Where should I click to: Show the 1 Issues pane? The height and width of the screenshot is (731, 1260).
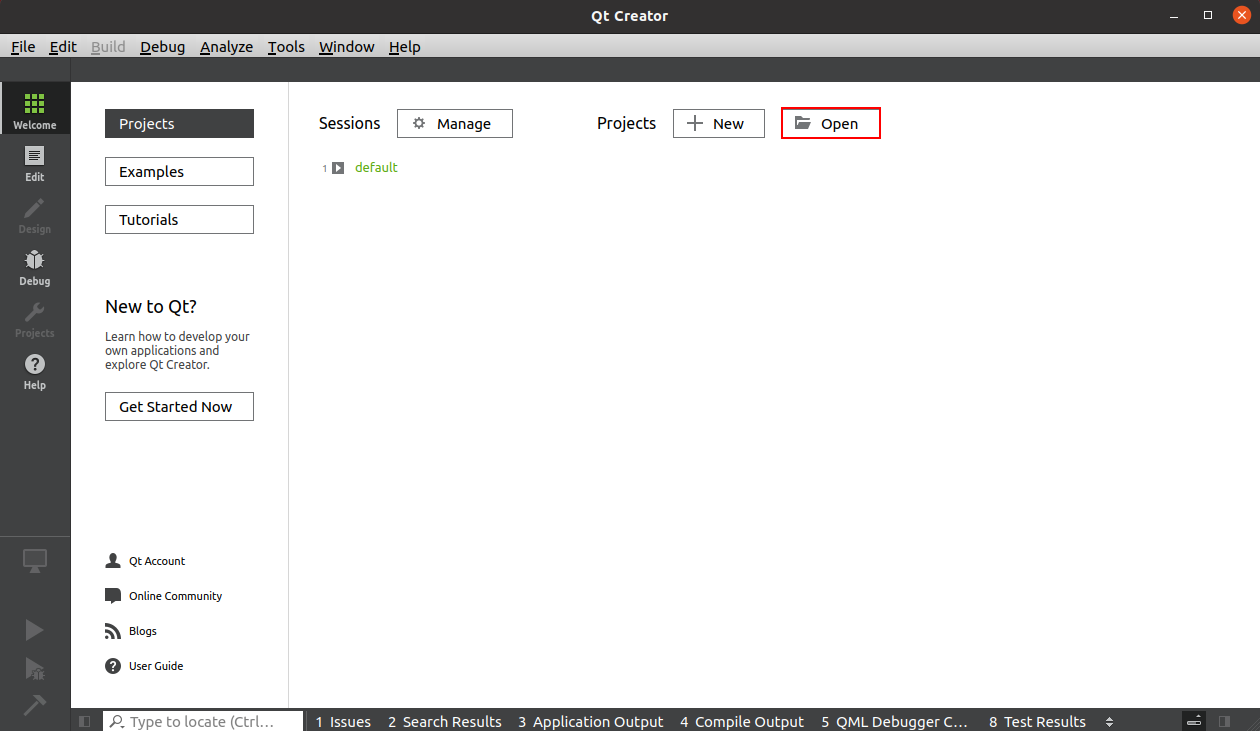tap(343, 721)
